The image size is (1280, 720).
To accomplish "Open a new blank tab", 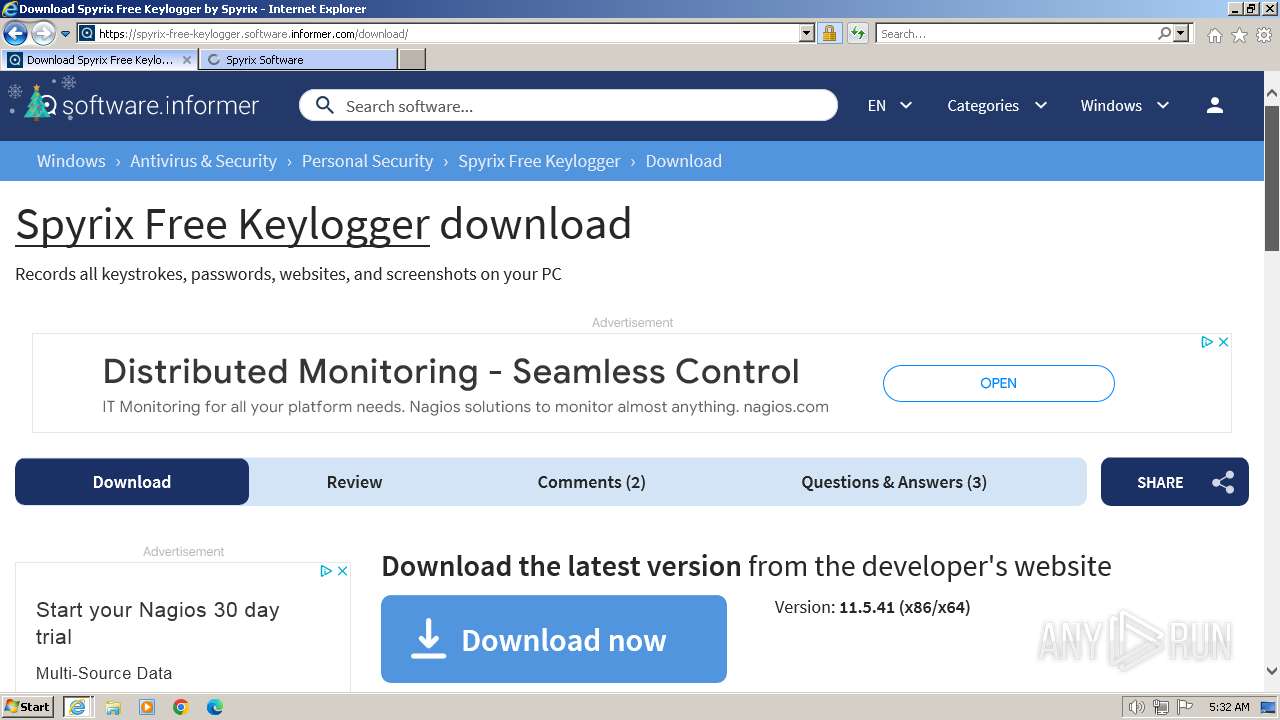I will (x=412, y=60).
